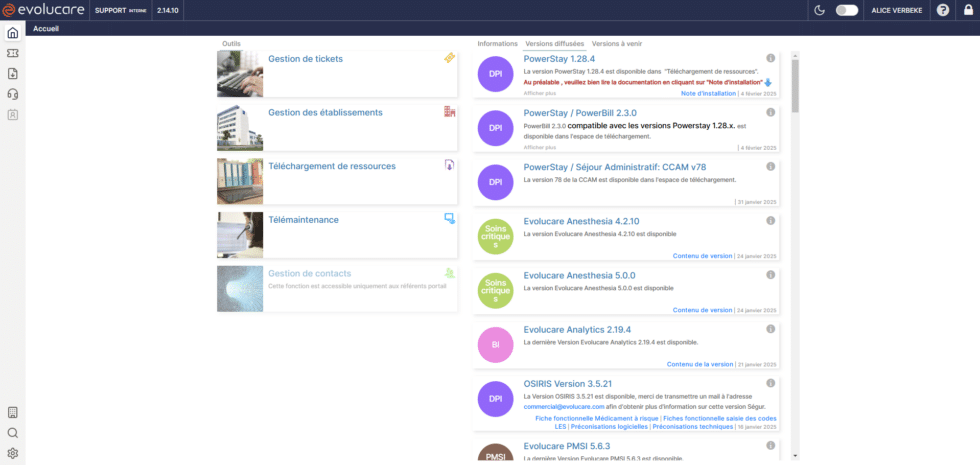This screenshot has width=980, height=465.
Task: Open the tickets icon in left sidebar
Action: pyautogui.click(x=12, y=53)
